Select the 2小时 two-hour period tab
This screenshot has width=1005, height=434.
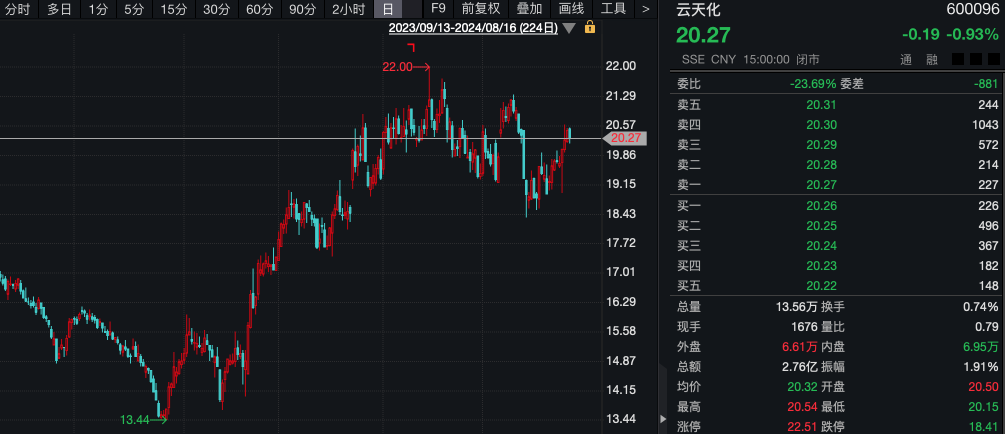349,9
